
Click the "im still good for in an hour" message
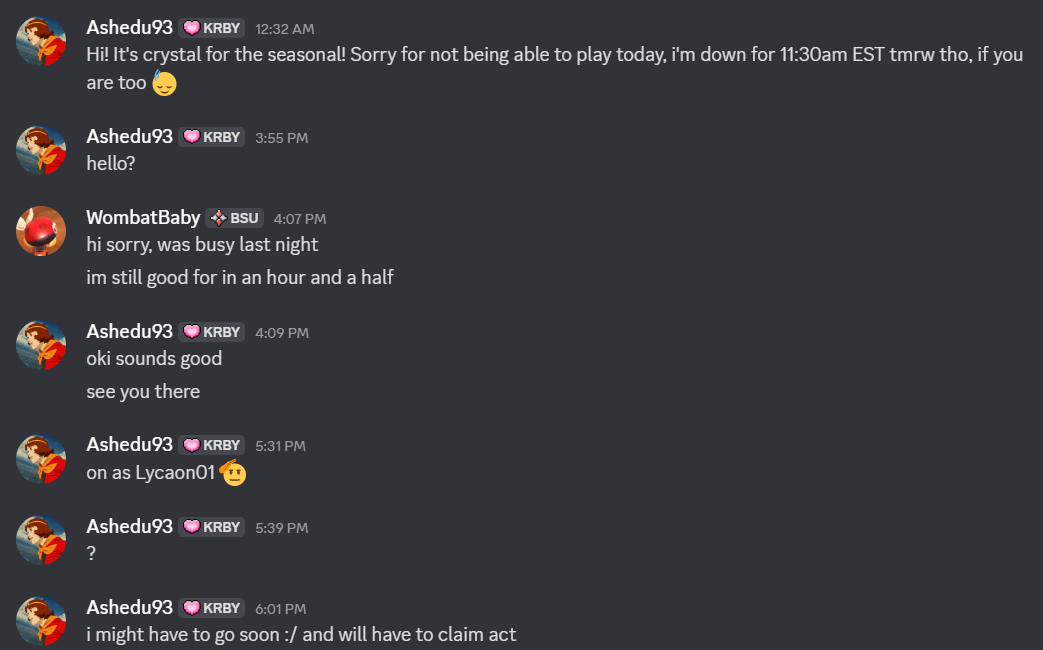pos(240,277)
